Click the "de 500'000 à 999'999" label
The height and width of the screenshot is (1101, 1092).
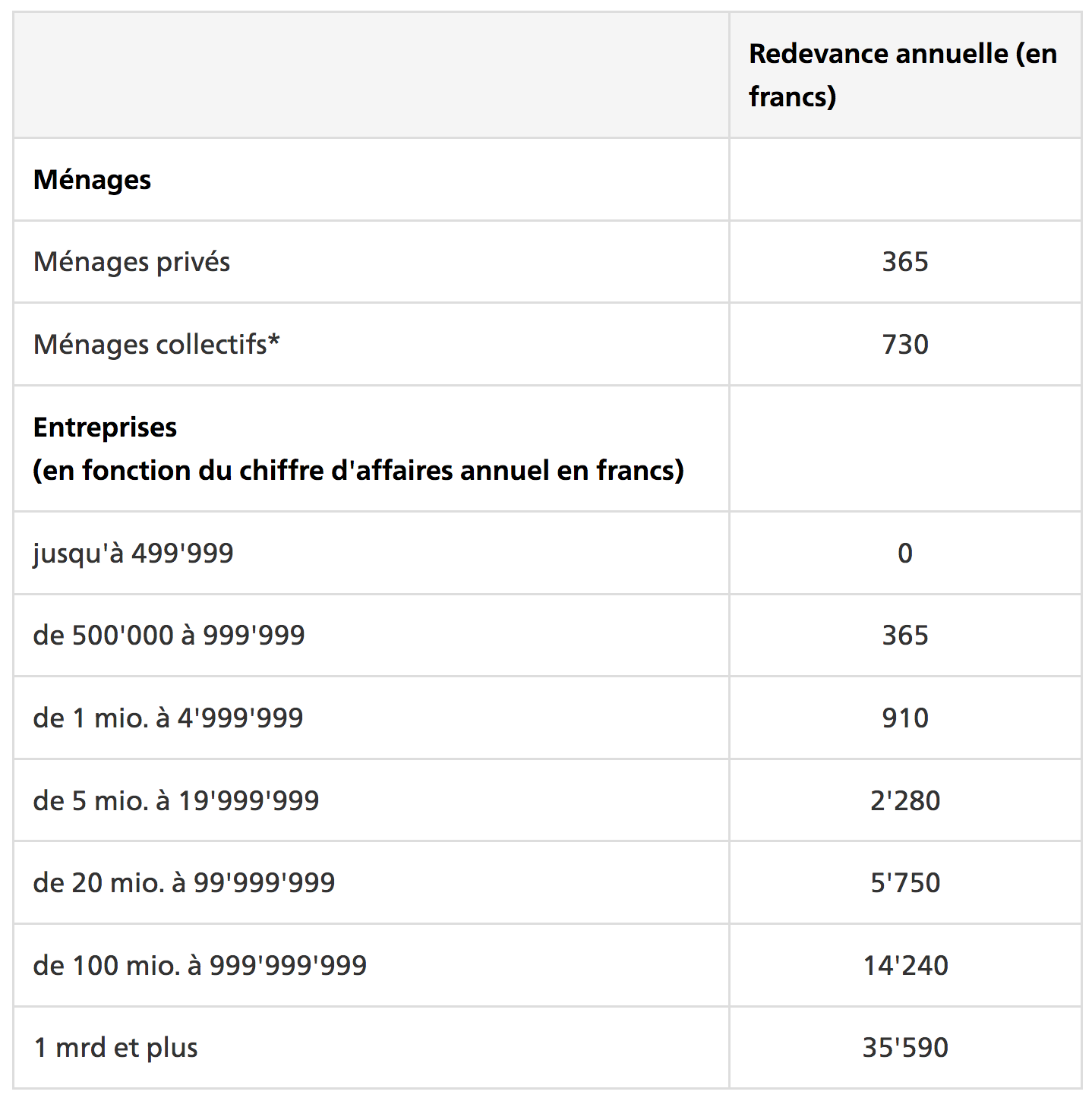[x=169, y=636]
